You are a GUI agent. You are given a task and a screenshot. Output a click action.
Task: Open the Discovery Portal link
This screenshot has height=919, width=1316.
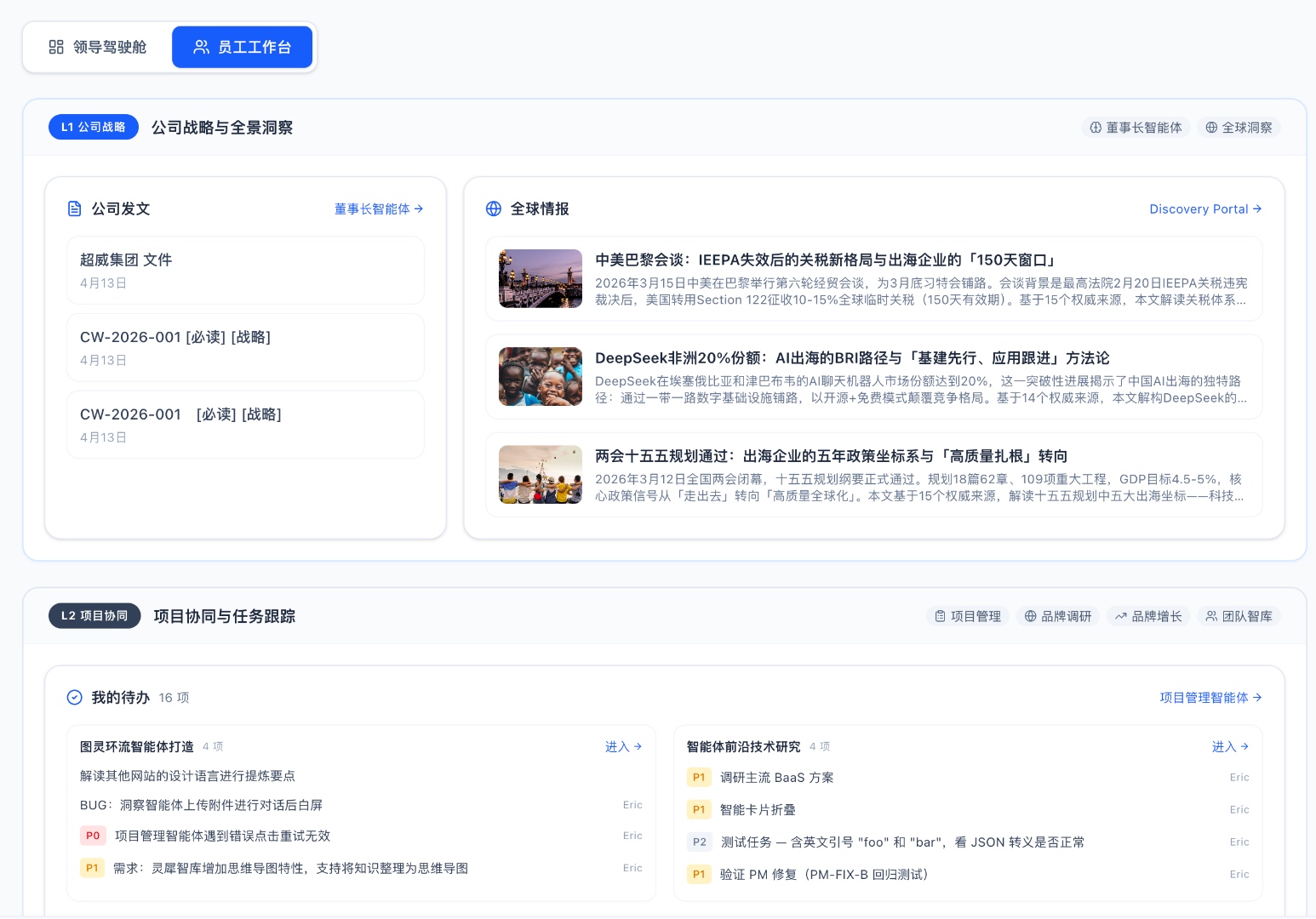click(1205, 208)
